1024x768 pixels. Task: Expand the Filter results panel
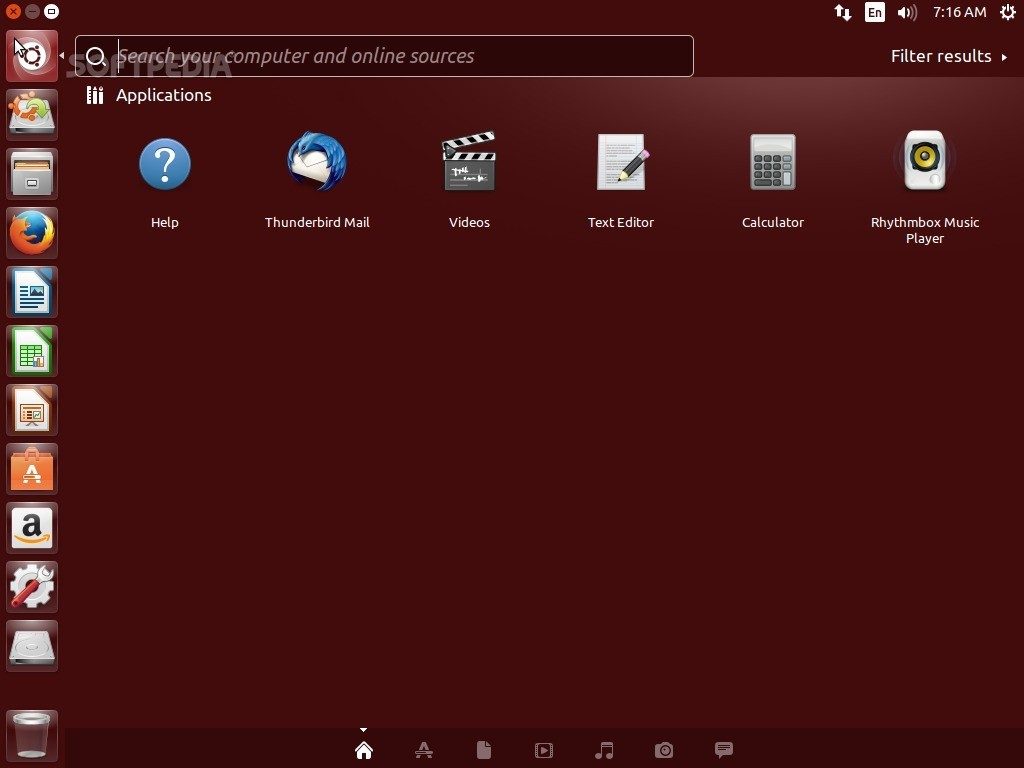949,56
